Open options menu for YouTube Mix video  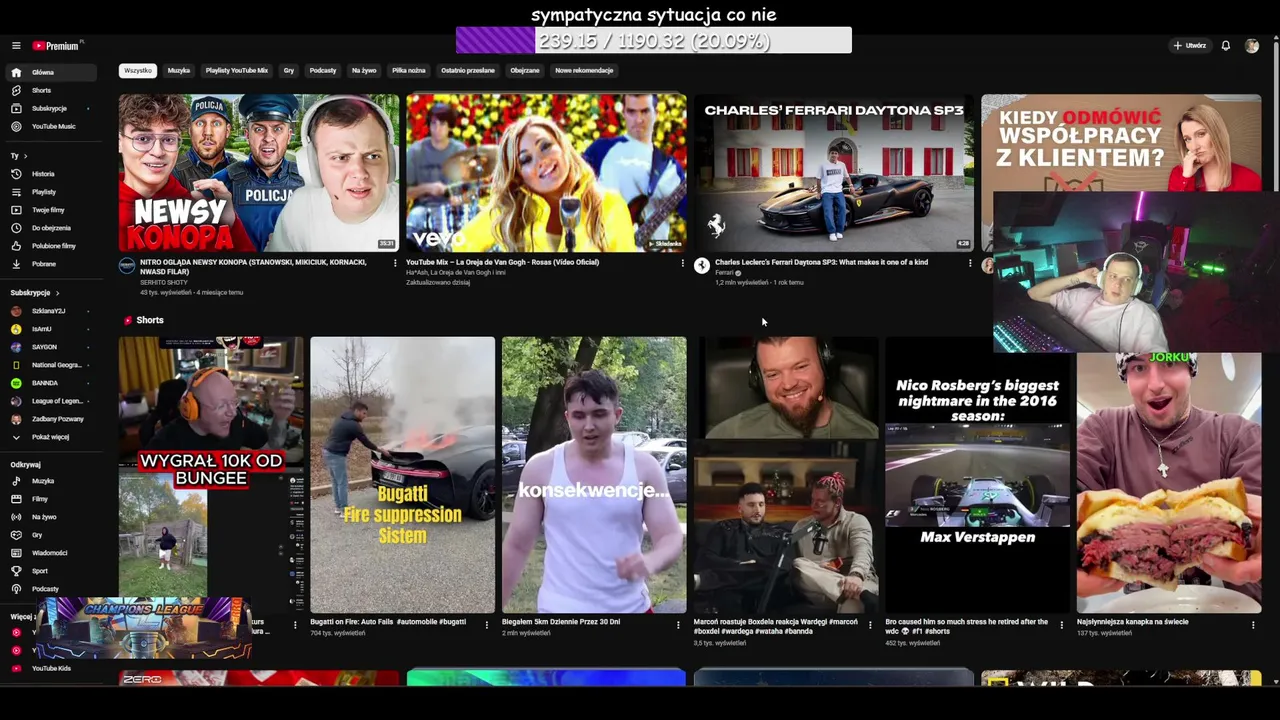(x=683, y=263)
